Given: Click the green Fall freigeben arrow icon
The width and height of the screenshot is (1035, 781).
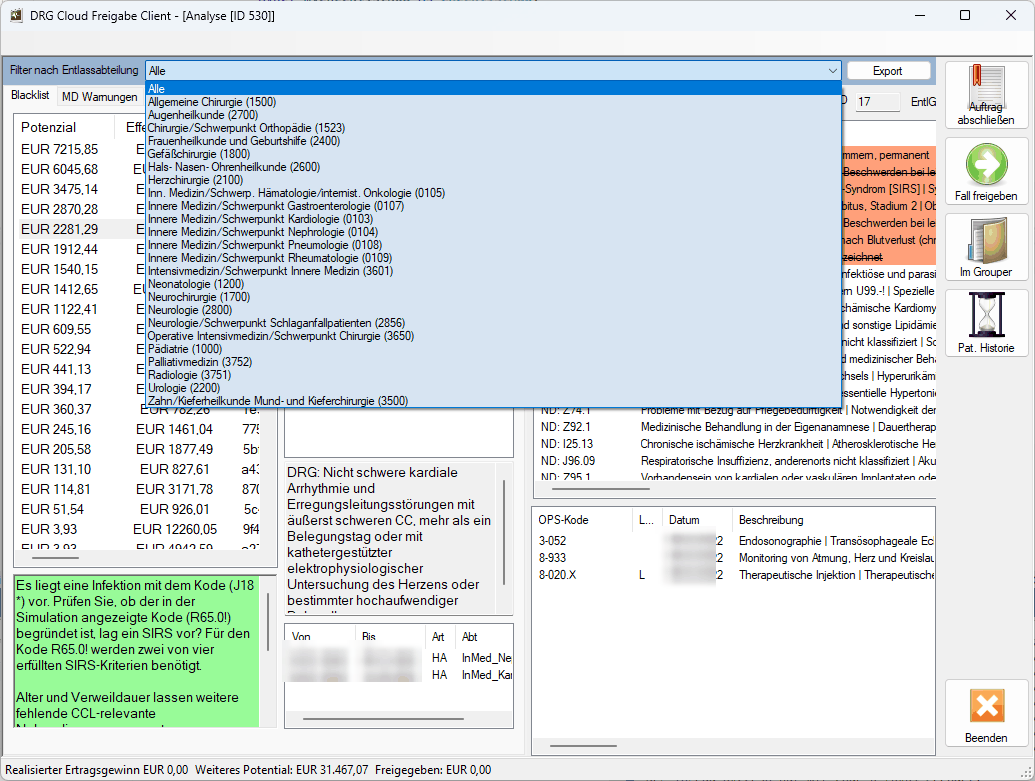Looking at the screenshot, I should point(986,165).
